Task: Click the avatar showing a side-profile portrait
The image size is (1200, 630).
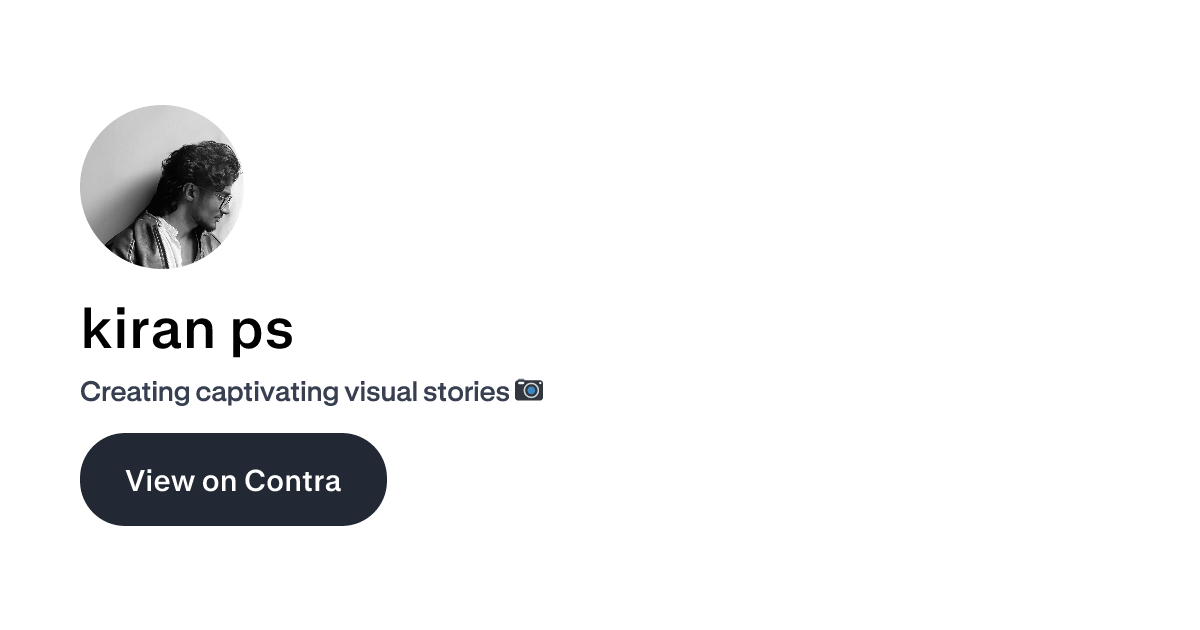Action: (x=162, y=187)
